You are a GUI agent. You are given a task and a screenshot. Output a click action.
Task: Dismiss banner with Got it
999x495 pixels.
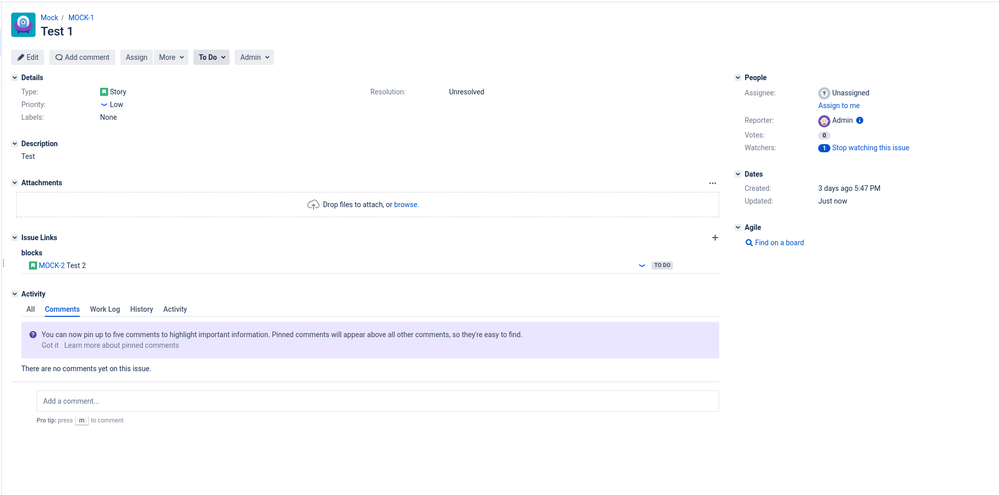(x=50, y=345)
